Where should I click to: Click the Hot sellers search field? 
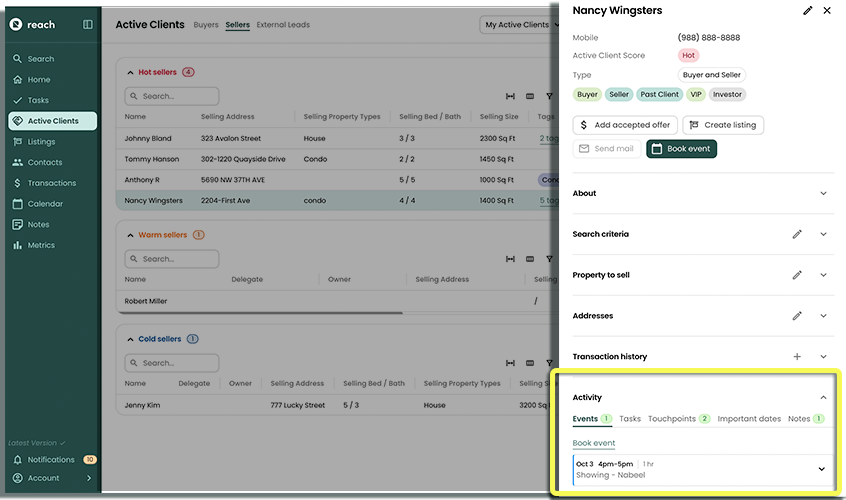click(172, 97)
